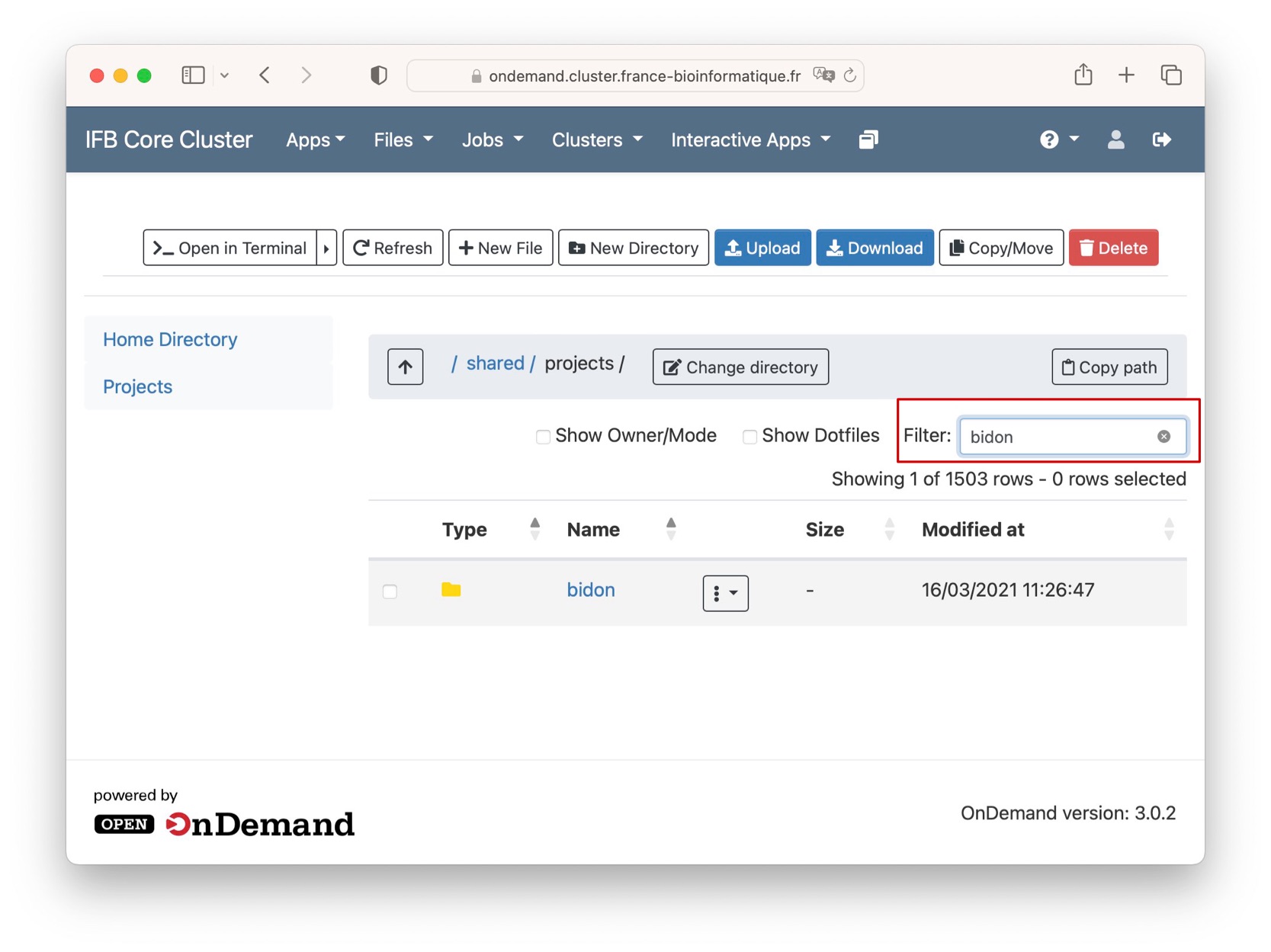The width and height of the screenshot is (1271, 952).
Task: Click the Upload button
Action: point(762,248)
